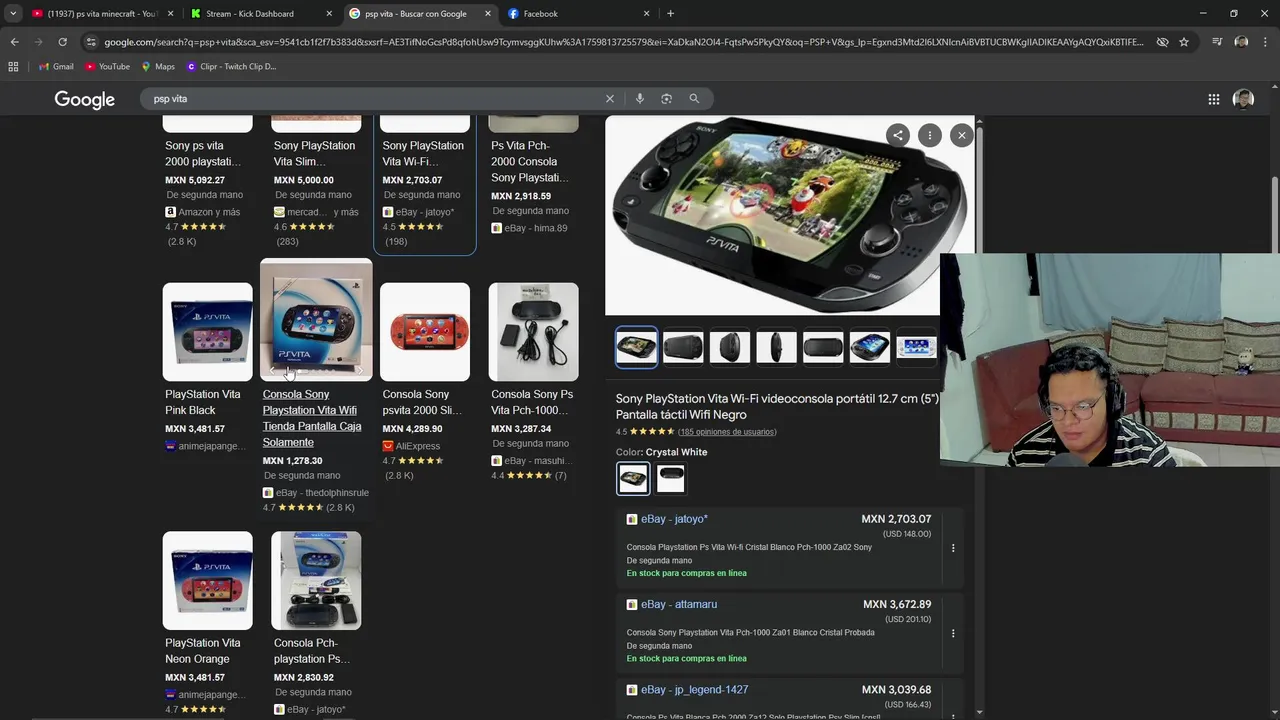The image size is (1280, 720).
Task: Open the site information icon in the address bar
Action: (92, 42)
